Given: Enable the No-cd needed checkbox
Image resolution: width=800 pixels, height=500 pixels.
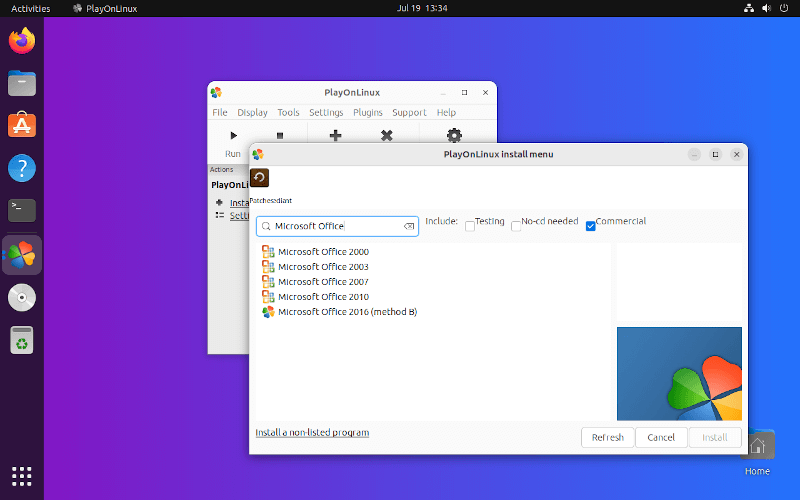Looking at the screenshot, I should pyautogui.click(x=516, y=226).
